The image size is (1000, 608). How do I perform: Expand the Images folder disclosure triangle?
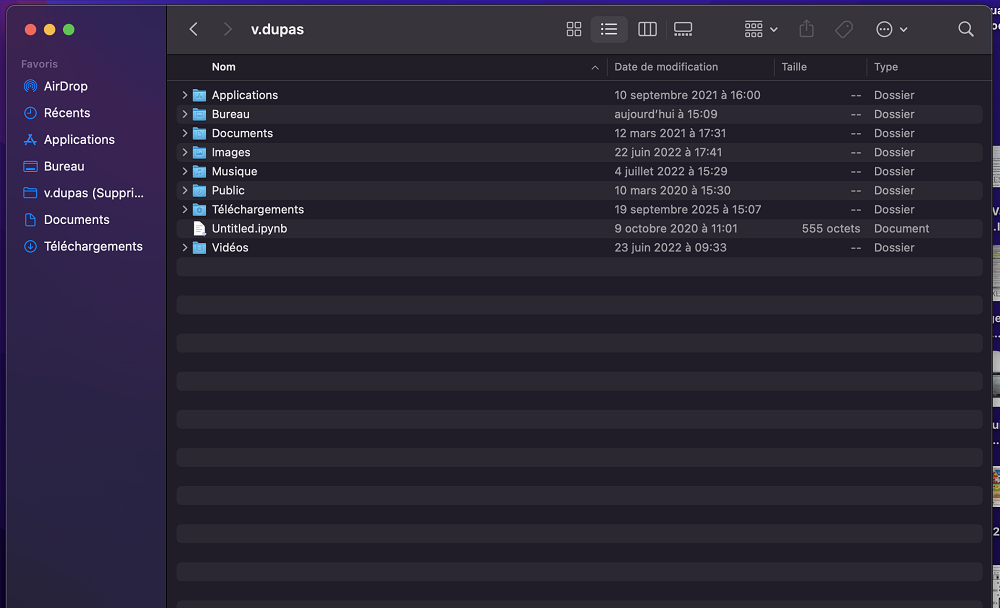[x=185, y=152]
